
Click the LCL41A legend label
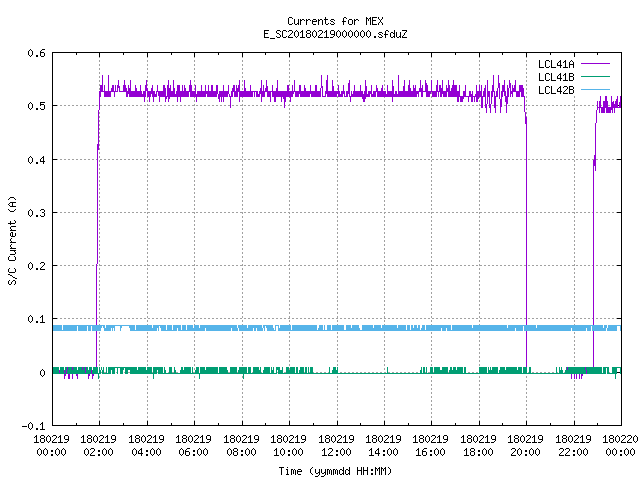(556, 64)
